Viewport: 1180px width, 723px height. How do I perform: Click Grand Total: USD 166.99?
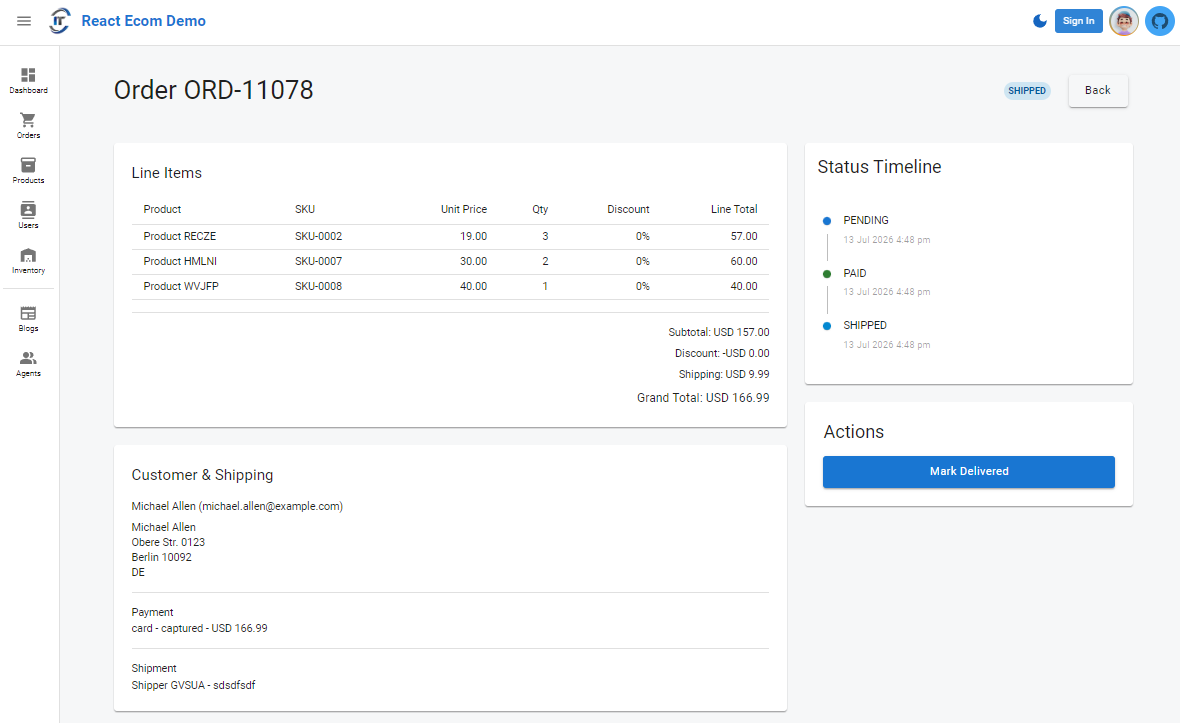[x=703, y=397]
